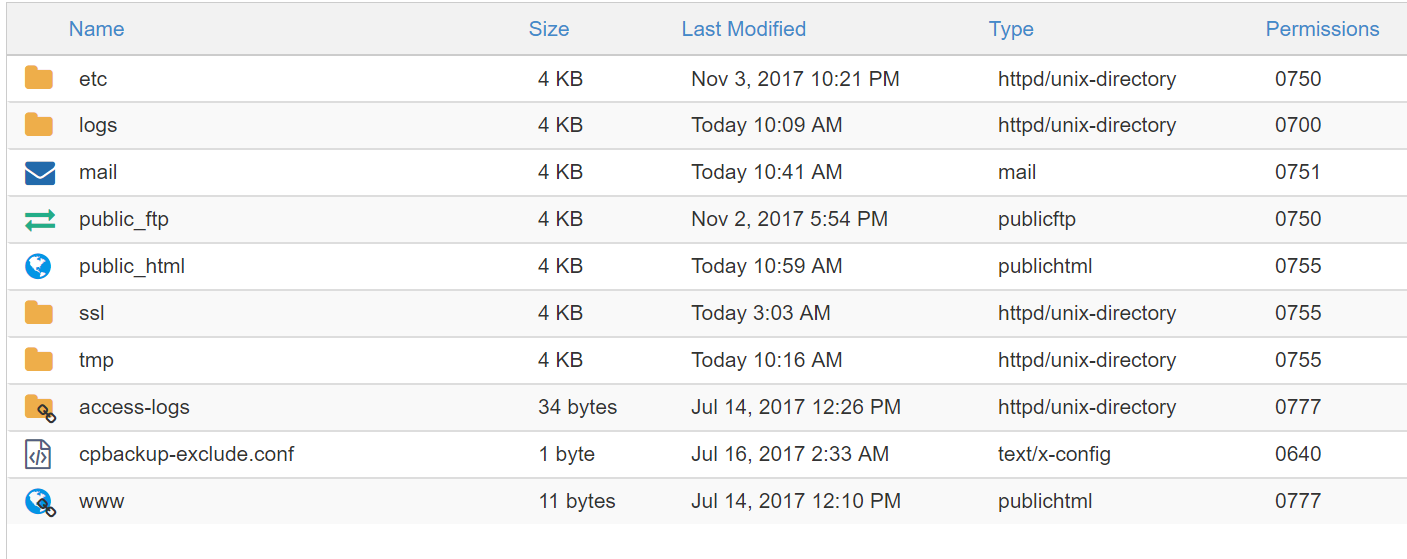1407x559 pixels.
Task: Click the ssl folder icon
Action: click(x=39, y=313)
